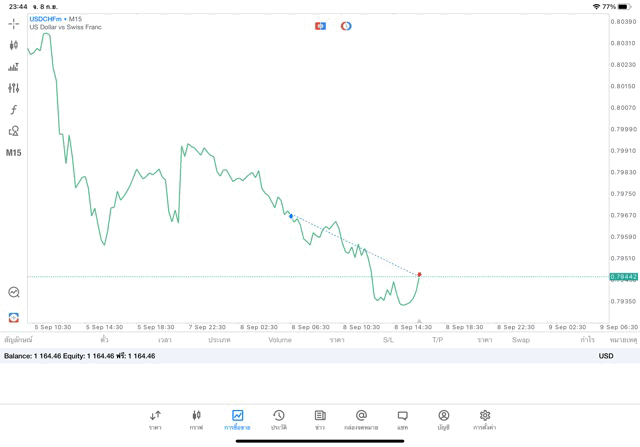The width and height of the screenshot is (640, 447).
Task: Open the drawing objects shapes tool
Action: pyautogui.click(x=14, y=131)
